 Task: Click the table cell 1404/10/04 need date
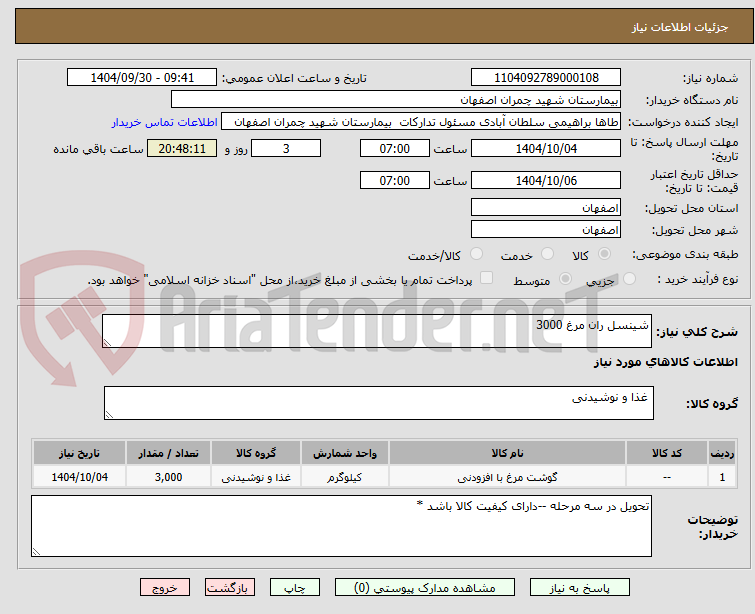pos(79,477)
